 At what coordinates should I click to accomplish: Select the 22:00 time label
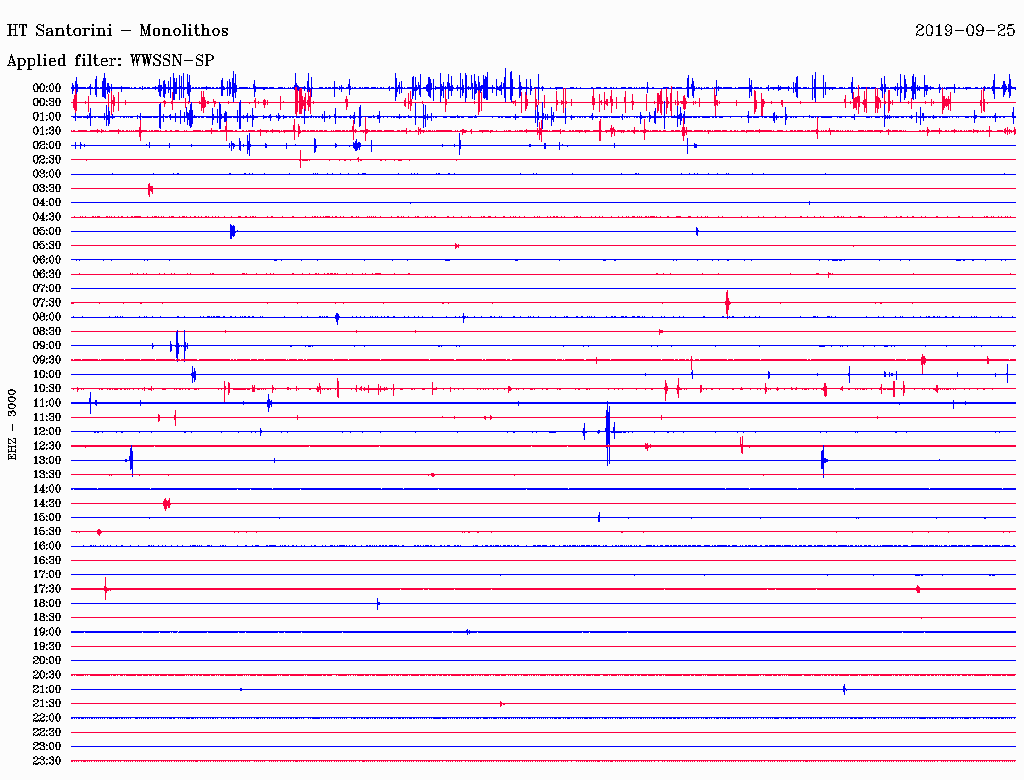pos(47,718)
